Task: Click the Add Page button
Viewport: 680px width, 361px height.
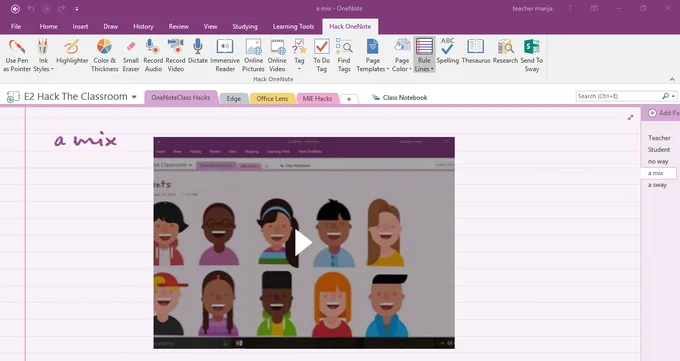Action: coord(664,113)
